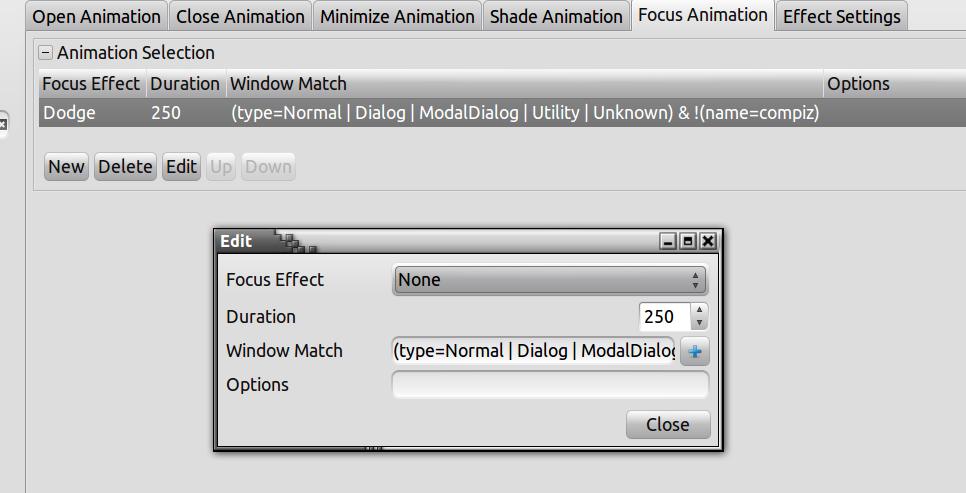Open the Focus Effect dropdown
This screenshot has width=966, height=493.
550,280
